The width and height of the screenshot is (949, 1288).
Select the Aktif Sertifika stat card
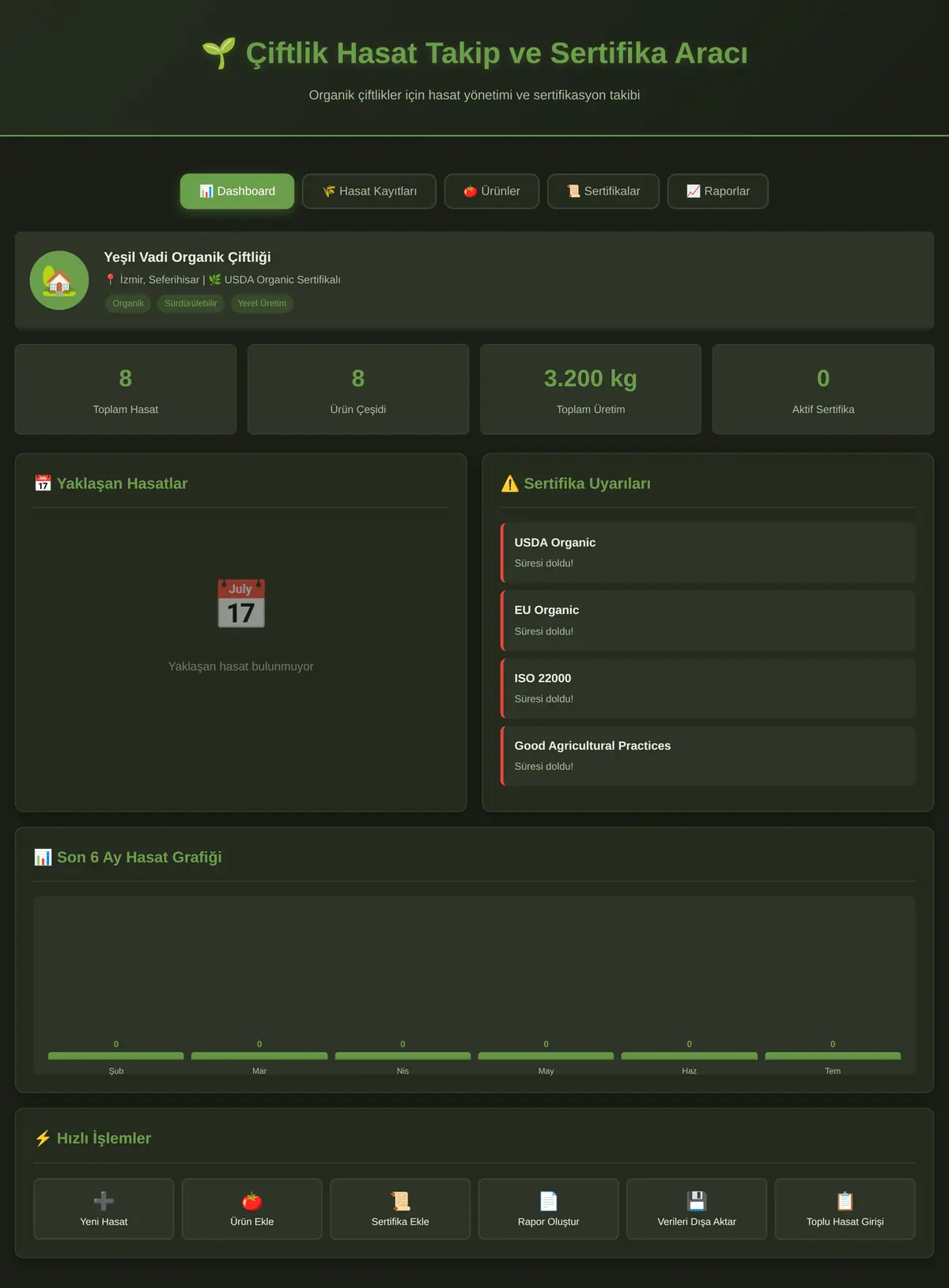point(823,389)
